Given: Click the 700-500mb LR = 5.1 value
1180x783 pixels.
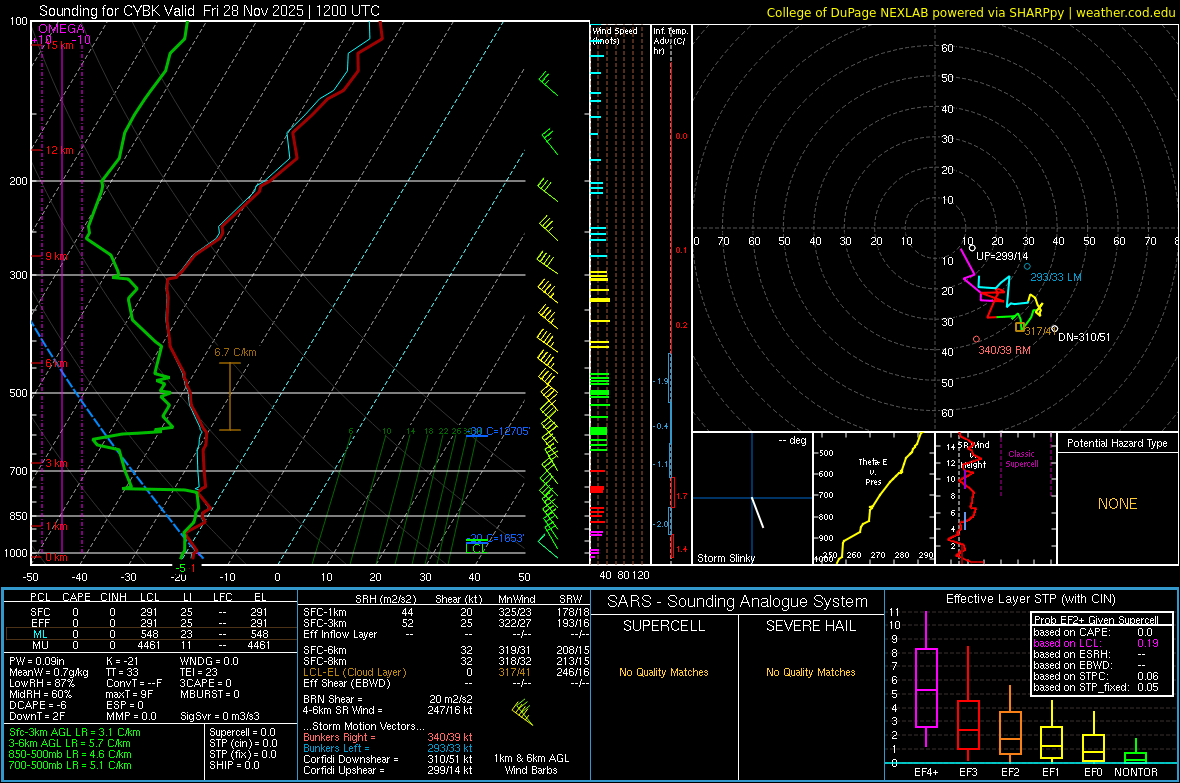Looking at the screenshot, I should (70, 765).
